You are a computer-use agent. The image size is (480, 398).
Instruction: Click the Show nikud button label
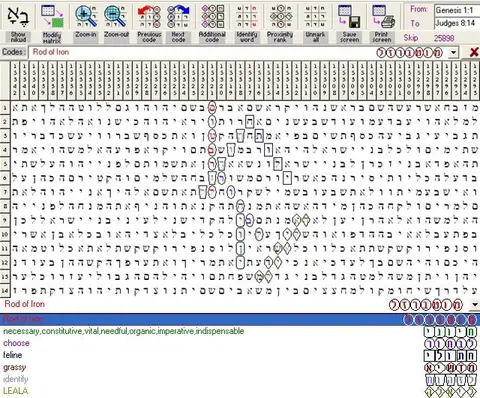pos(18,37)
